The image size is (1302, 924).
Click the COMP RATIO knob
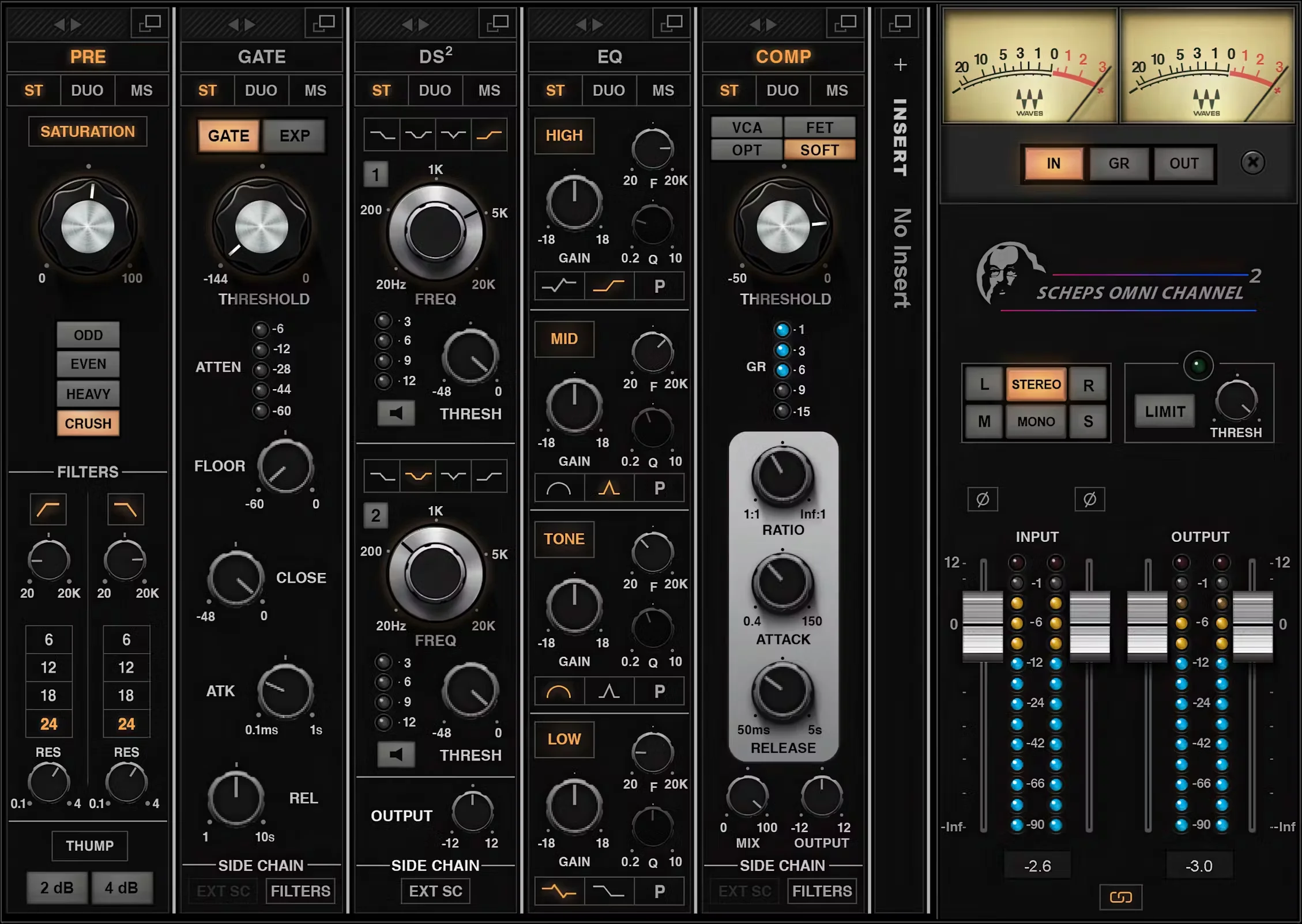click(782, 476)
